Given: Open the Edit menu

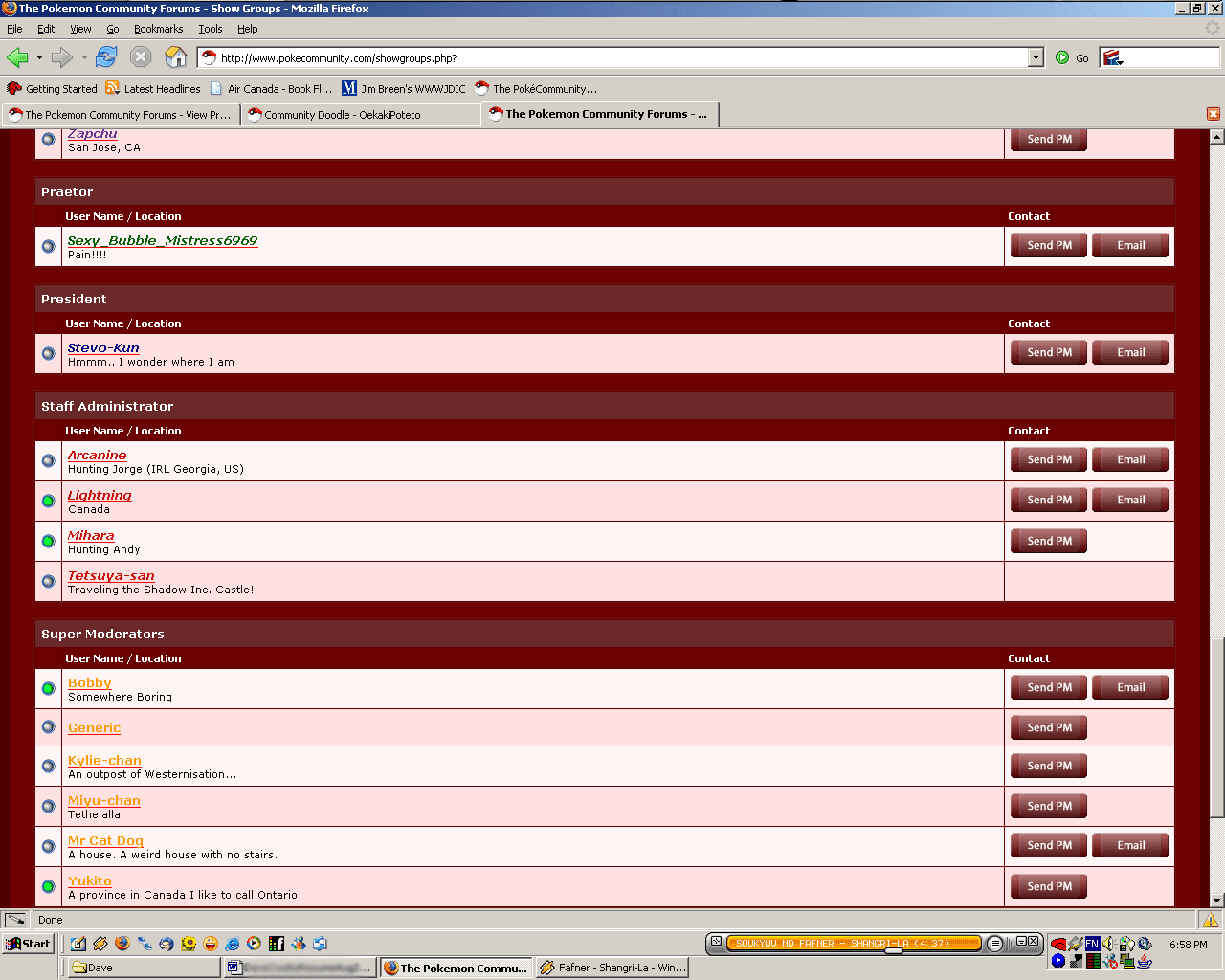Looking at the screenshot, I should [46, 29].
